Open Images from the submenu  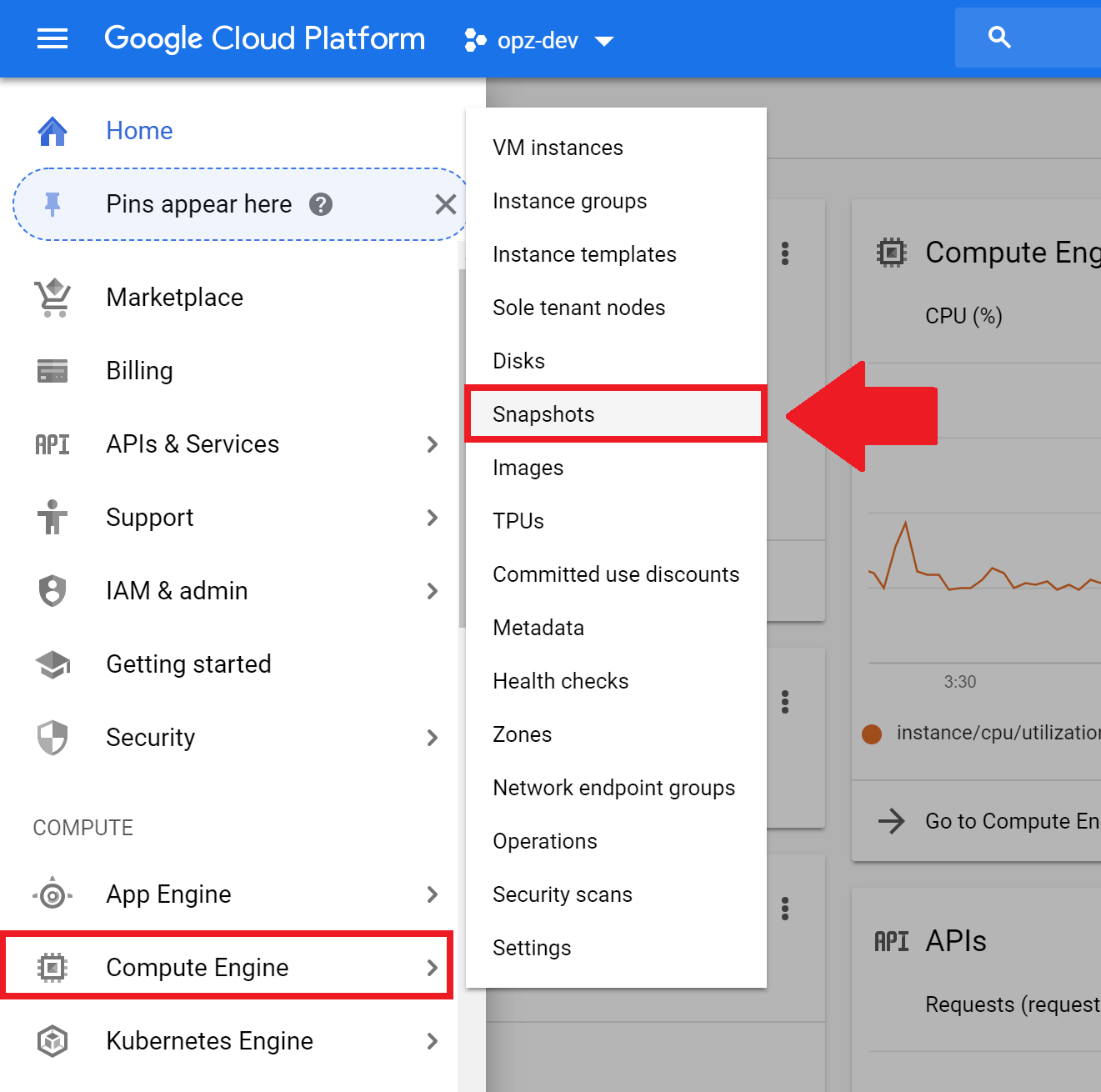616,468
